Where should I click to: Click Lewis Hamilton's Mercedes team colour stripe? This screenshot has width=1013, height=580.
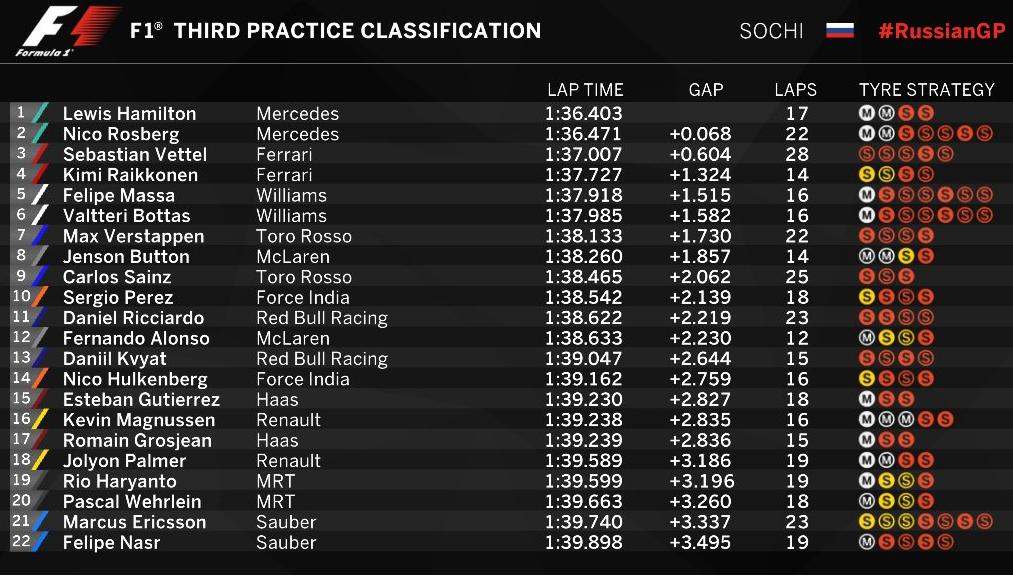point(40,113)
